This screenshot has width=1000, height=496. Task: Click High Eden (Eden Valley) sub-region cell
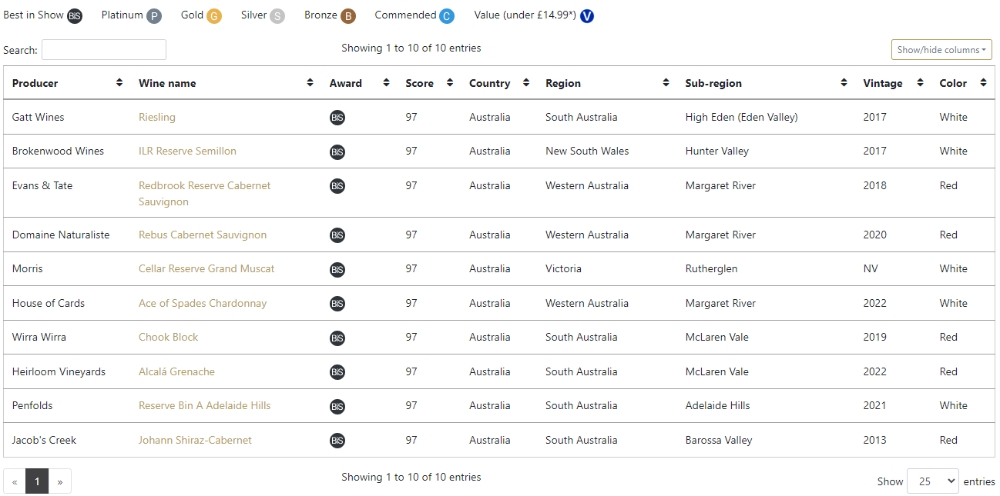click(741, 117)
